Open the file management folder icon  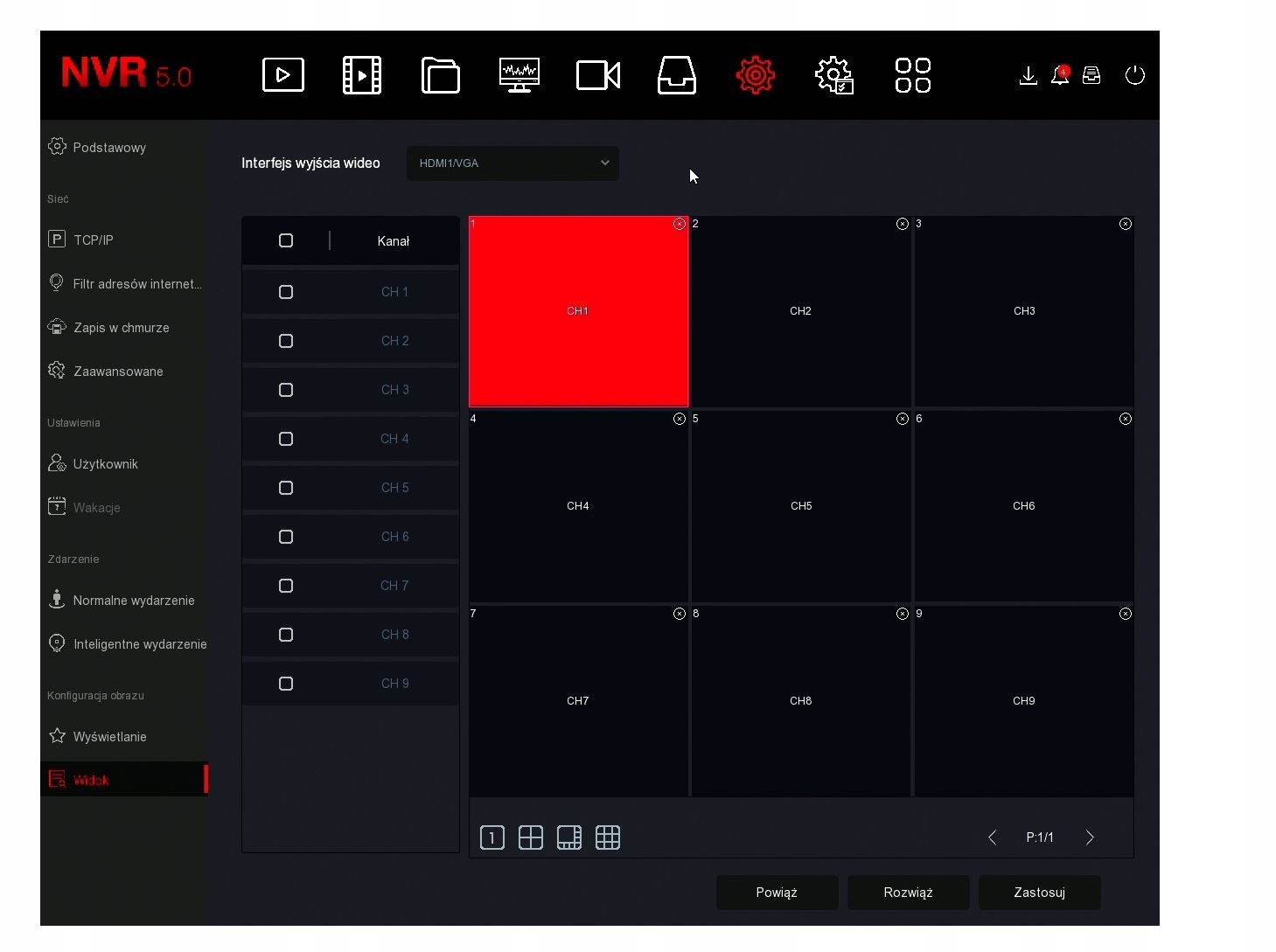pos(441,75)
